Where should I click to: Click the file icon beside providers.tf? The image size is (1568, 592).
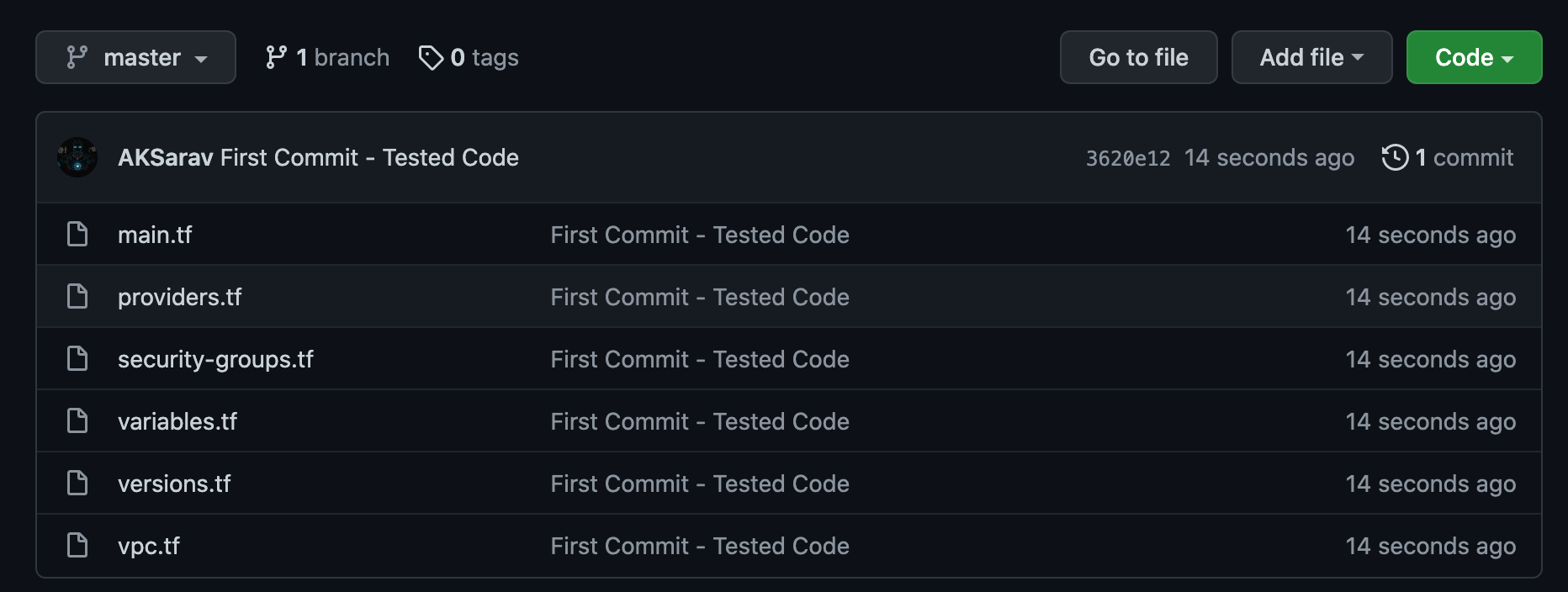pos(77,297)
